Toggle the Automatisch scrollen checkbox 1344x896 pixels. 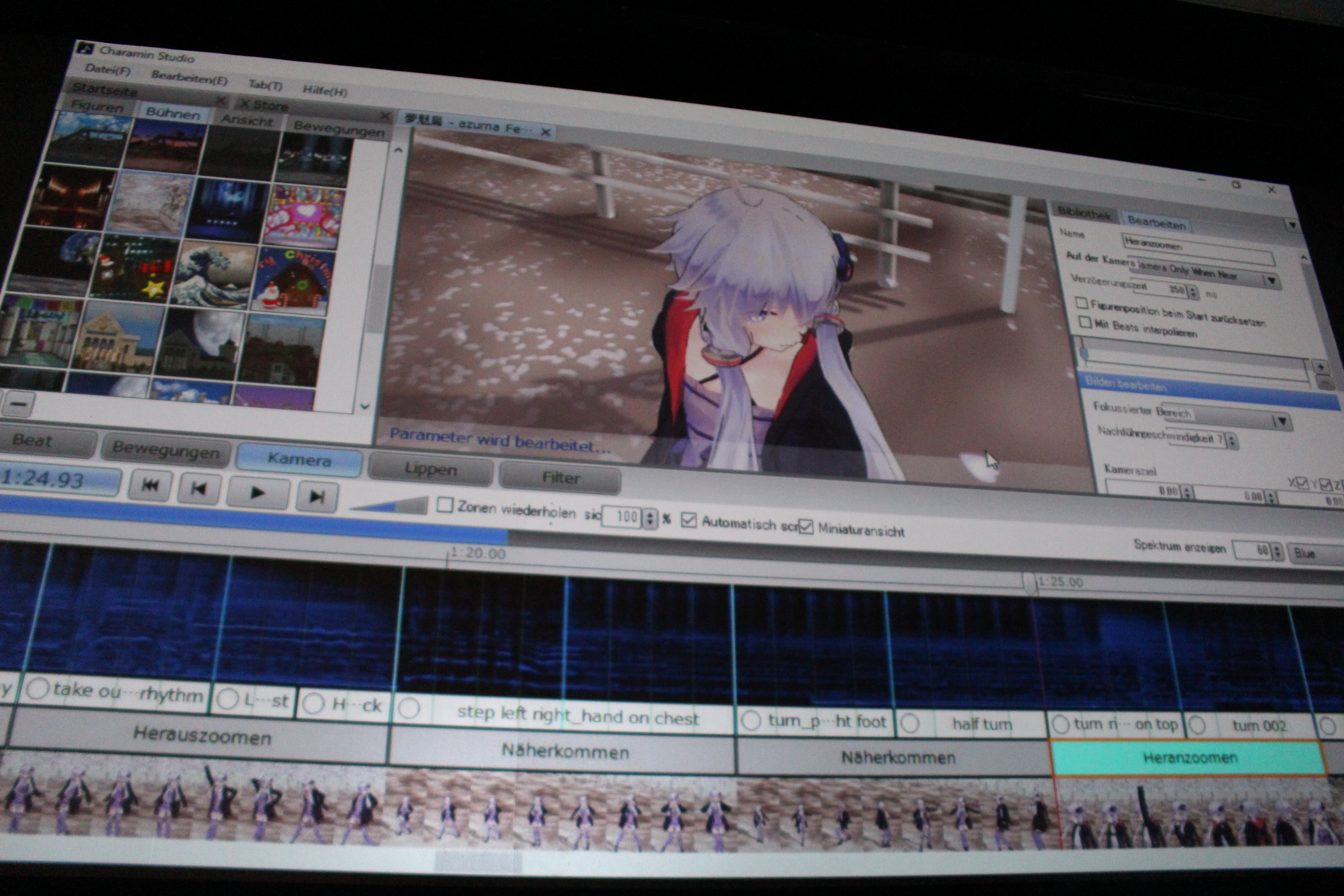[x=689, y=520]
